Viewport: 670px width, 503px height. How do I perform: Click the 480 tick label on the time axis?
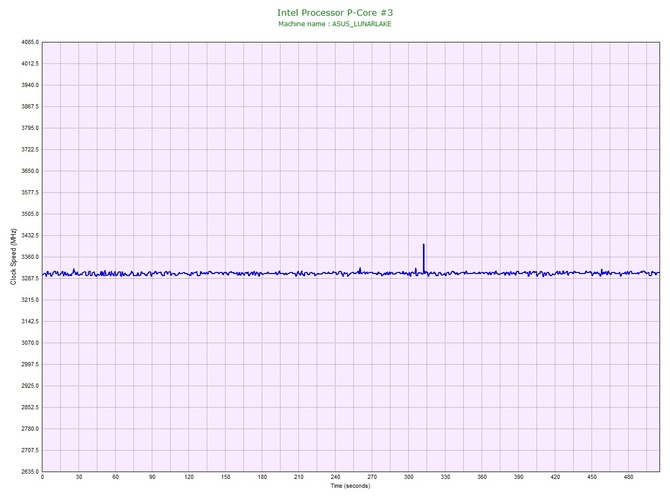pyautogui.click(x=629, y=477)
